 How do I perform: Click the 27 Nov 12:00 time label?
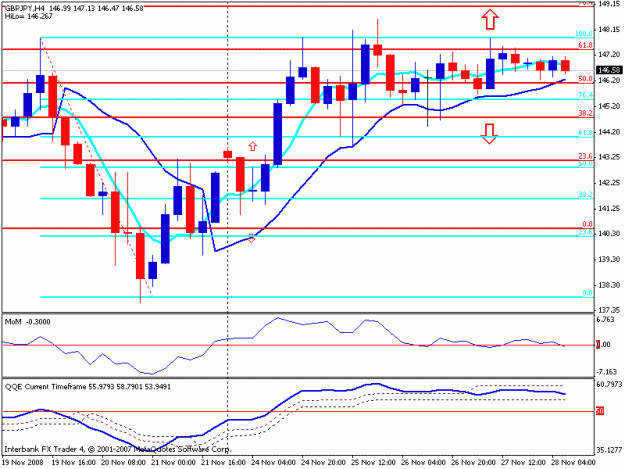click(x=523, y=463)
